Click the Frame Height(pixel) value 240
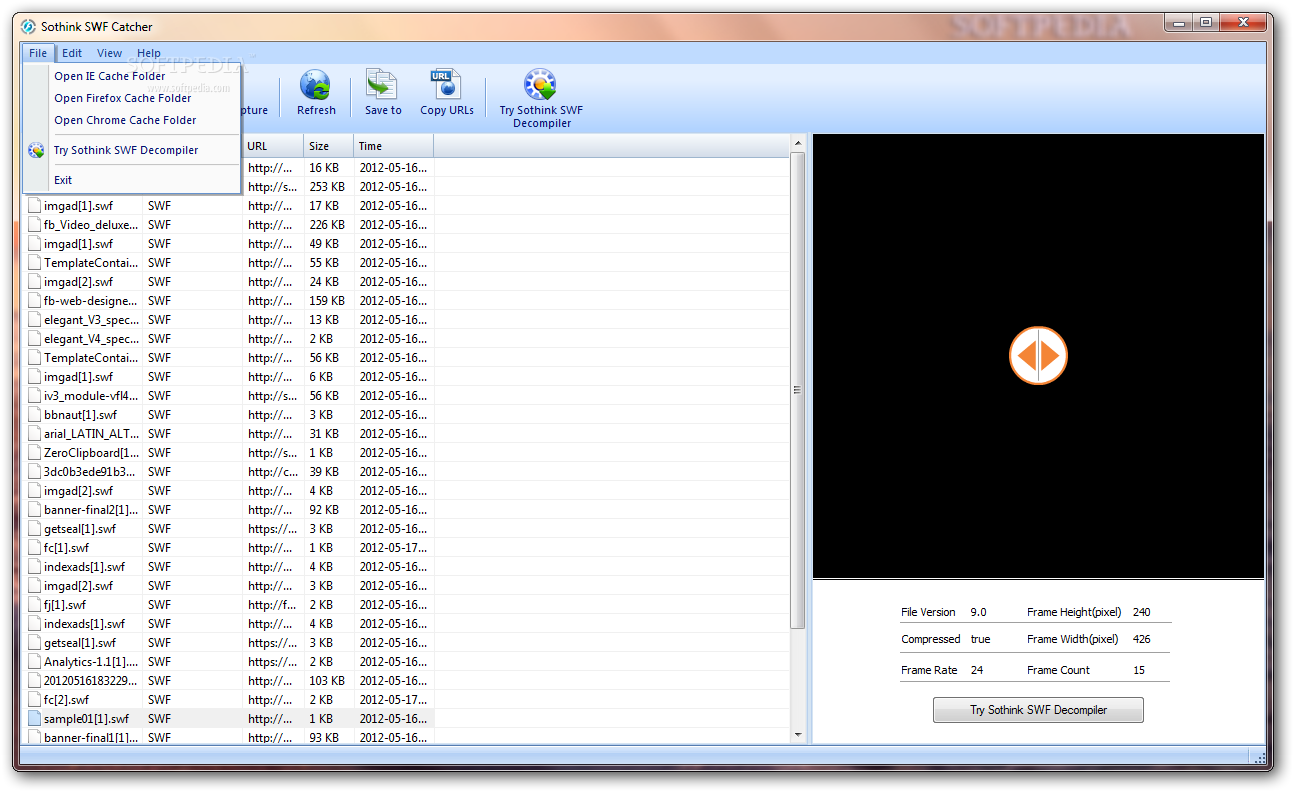 [x=1142, y=612]
